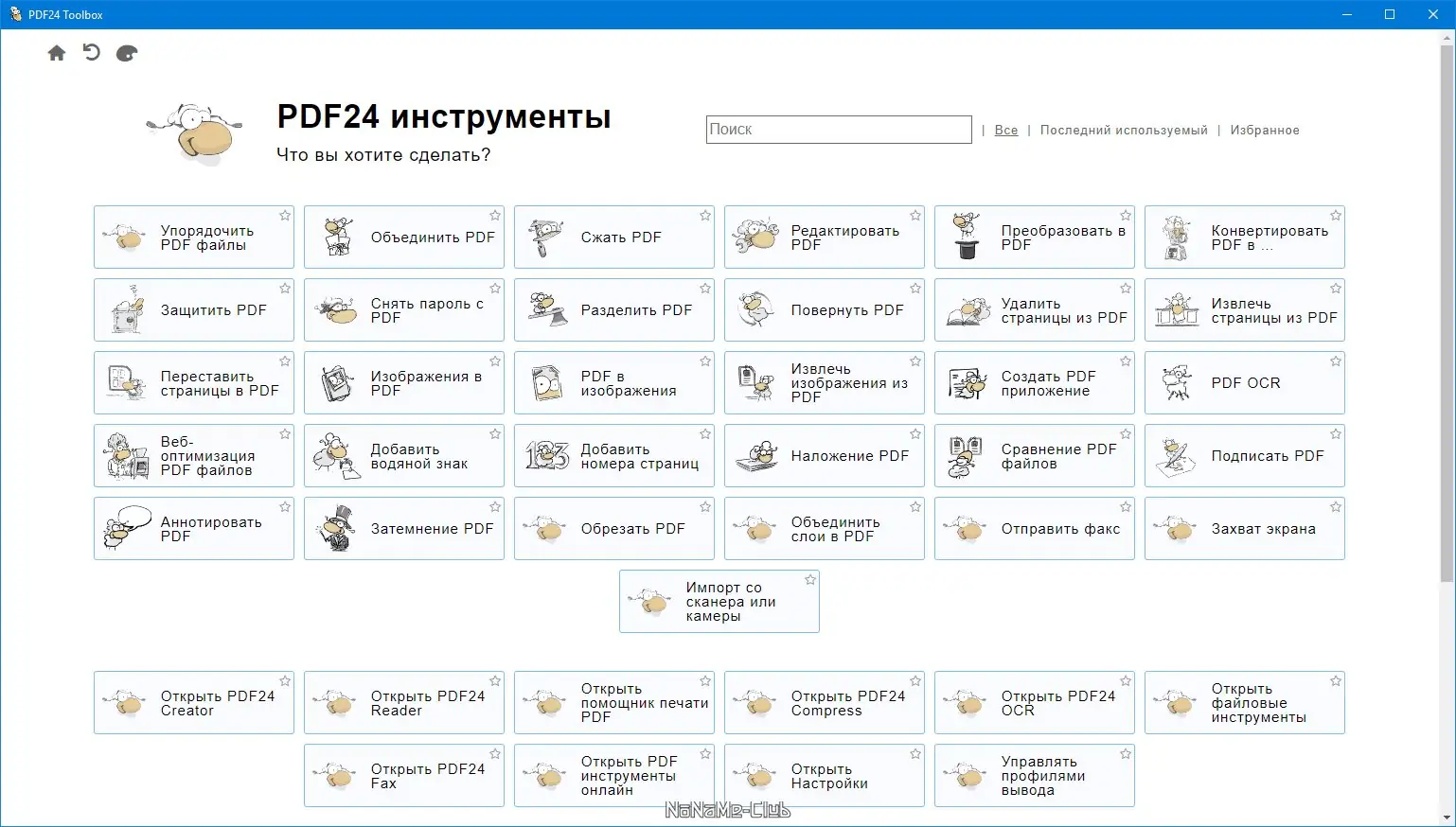
Task: Open Сравнение PDF файлов icon
Action: coord(966,456)
